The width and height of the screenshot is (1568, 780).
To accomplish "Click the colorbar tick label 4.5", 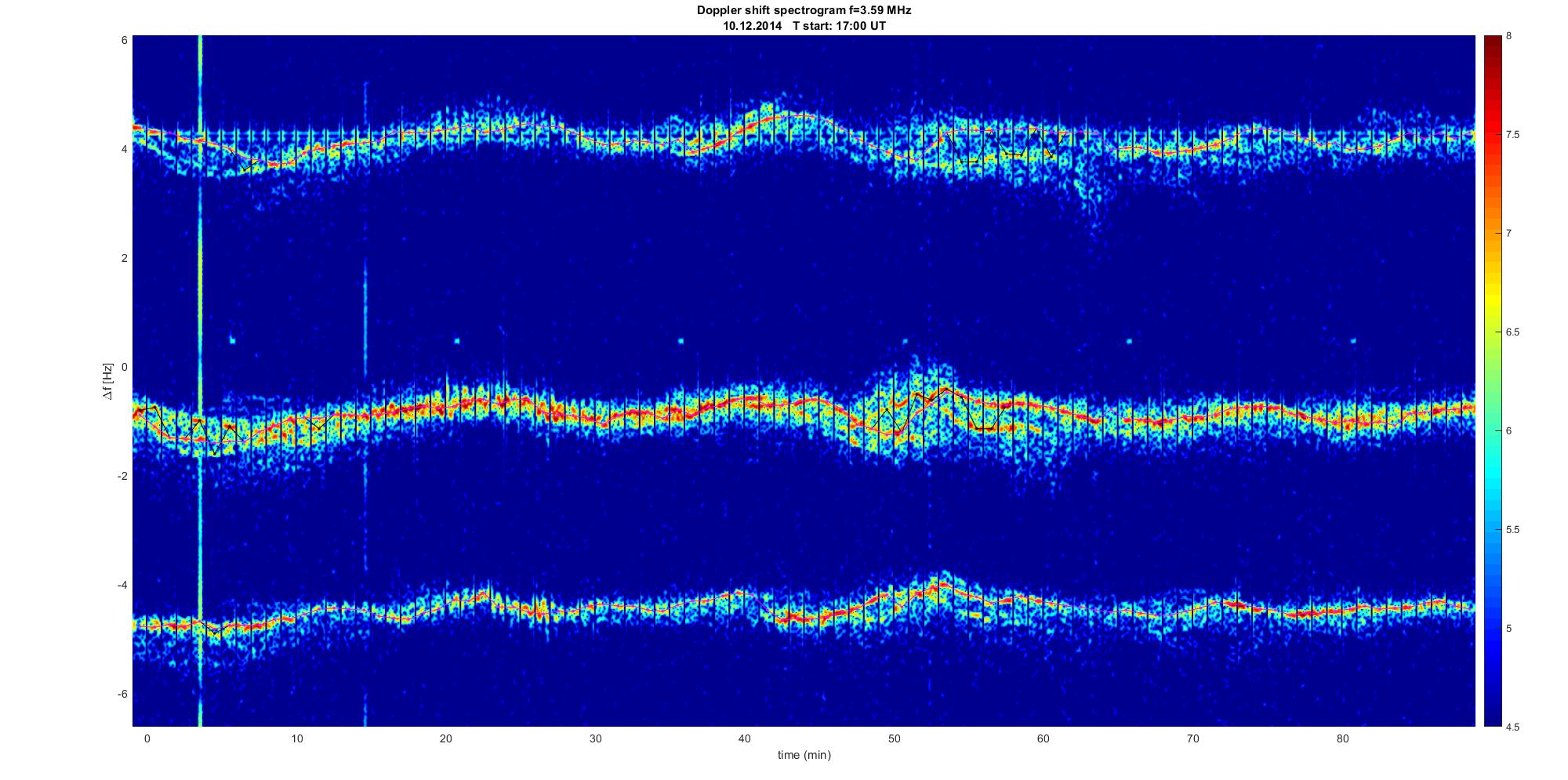I will 1513,727.
